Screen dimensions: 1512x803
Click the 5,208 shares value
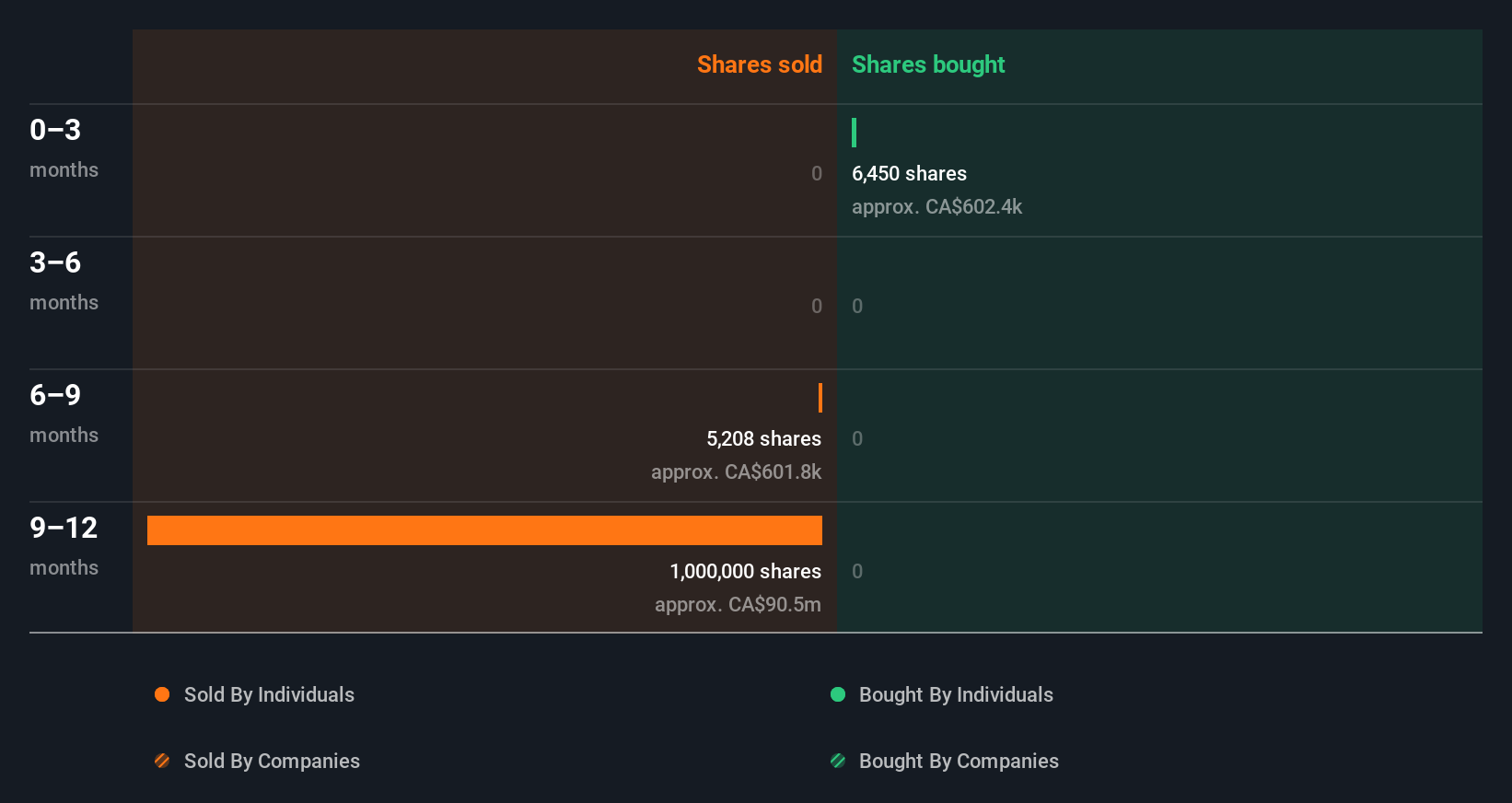pyautogui.click(x=763, y=438)
